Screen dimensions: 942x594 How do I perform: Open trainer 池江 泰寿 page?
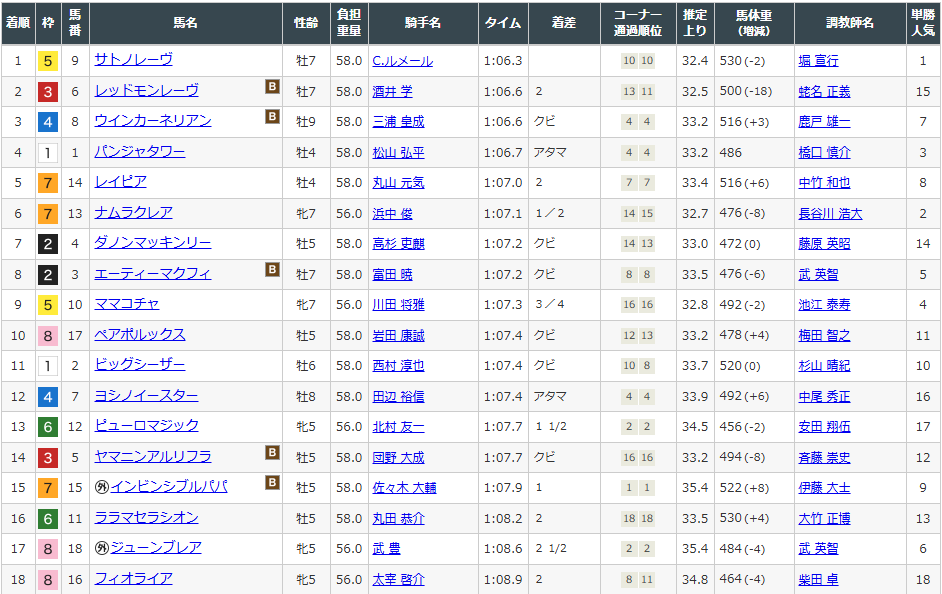point(824,305)
